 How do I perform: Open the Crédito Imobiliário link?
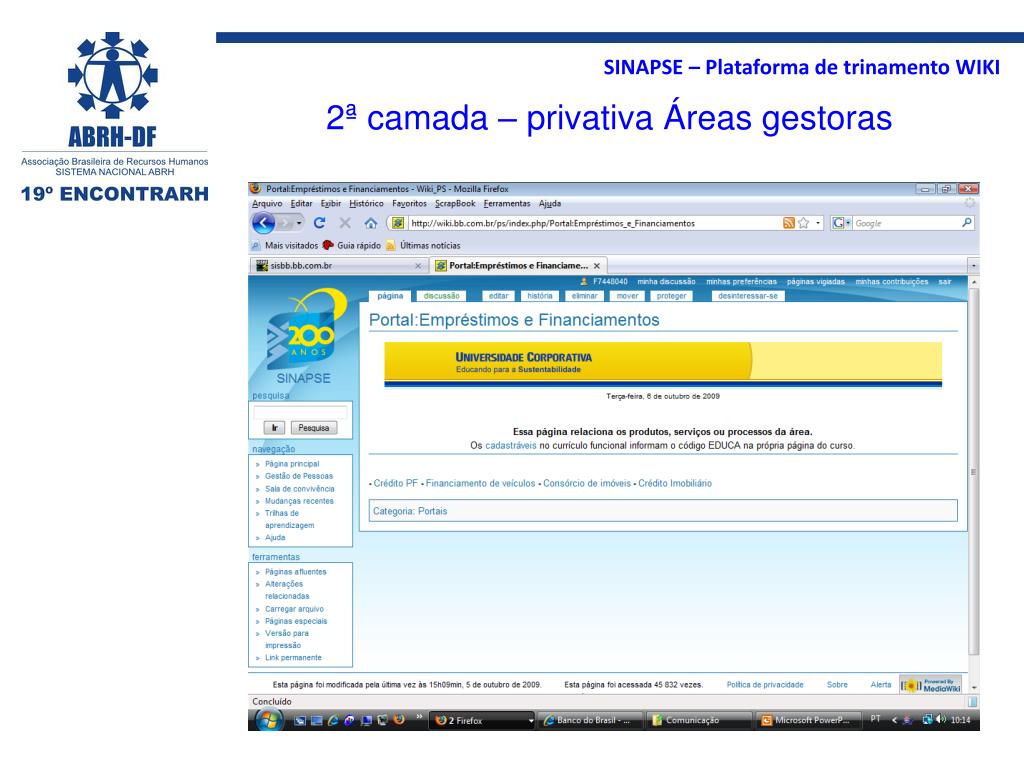click(675, 483)
